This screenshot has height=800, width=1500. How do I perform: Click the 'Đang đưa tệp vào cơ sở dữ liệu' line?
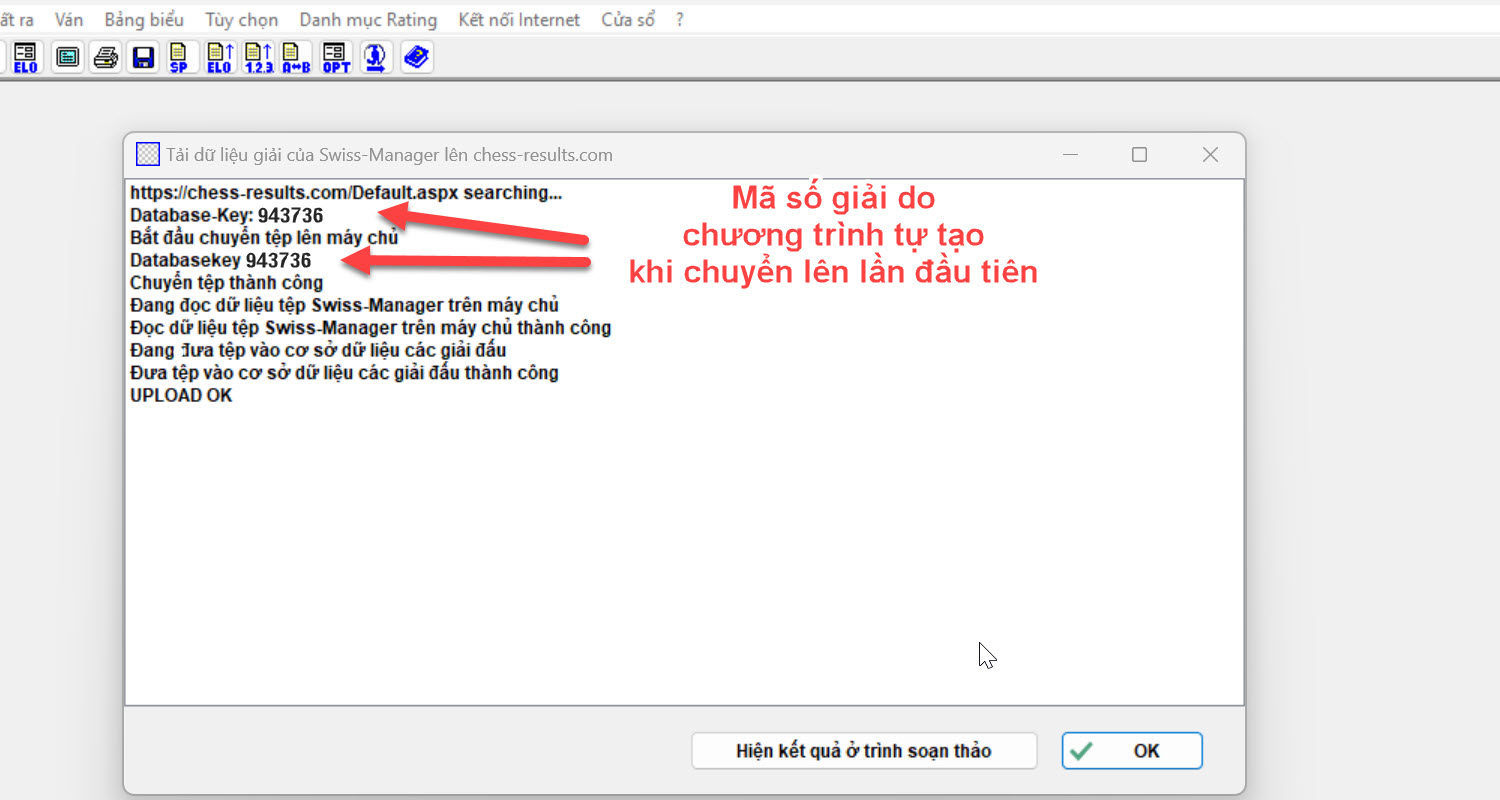318,350
